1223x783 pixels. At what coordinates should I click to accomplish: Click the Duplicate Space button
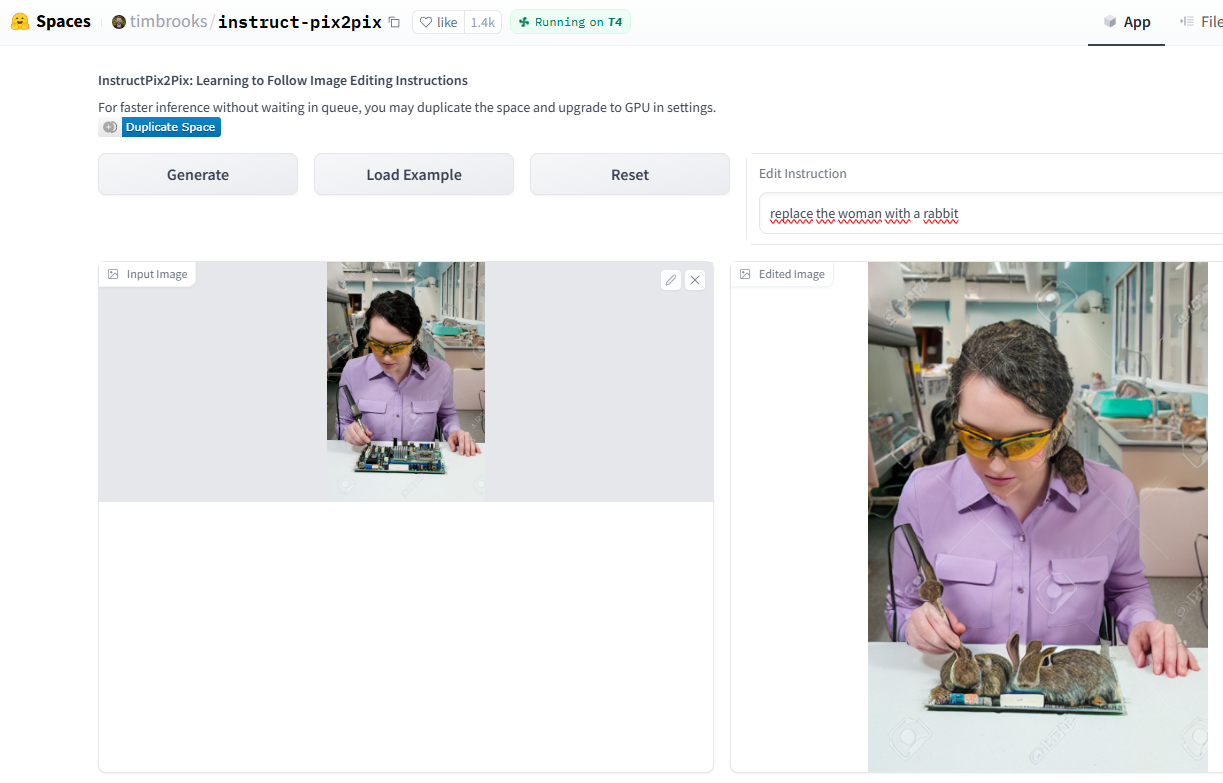coord(160,127)
